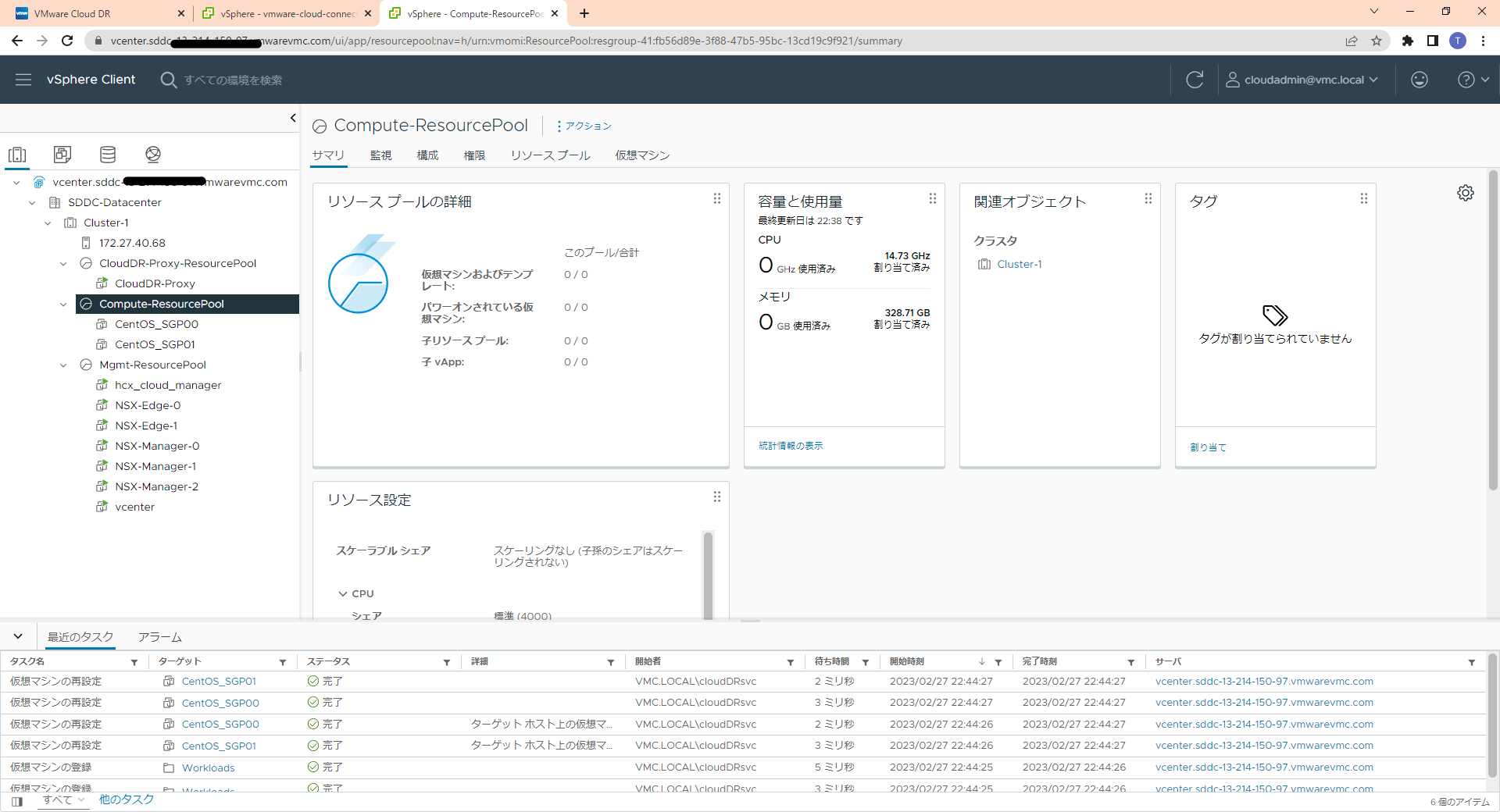Image resolution: width=1500 pixels, height=812 pixels.
Task: Click 統計情報の表示 link
Action: click(791, 446)
